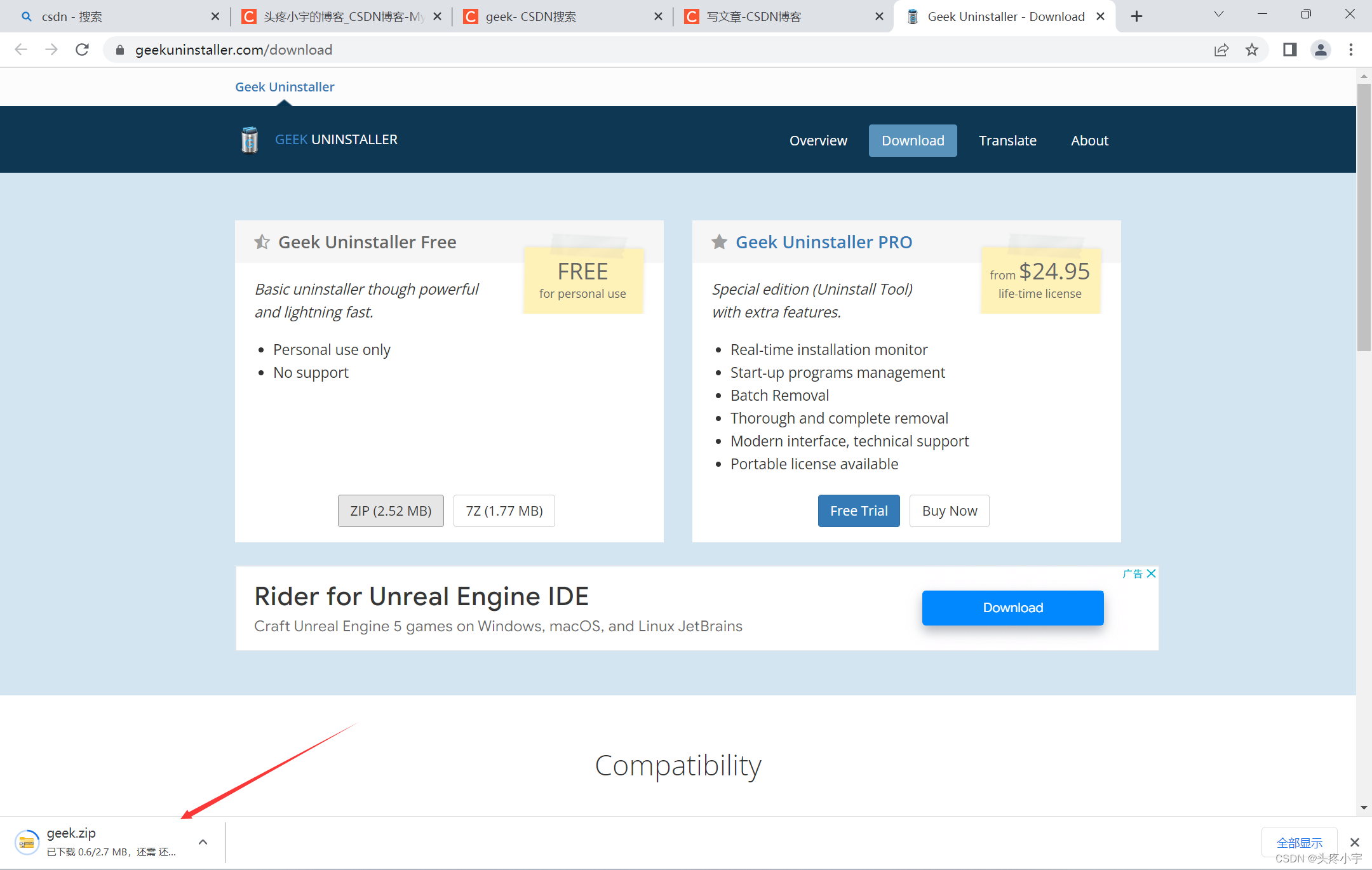Click the bookmark star icon in address bar
The width and height of the screenshot is (1372, 870).
1252,50
